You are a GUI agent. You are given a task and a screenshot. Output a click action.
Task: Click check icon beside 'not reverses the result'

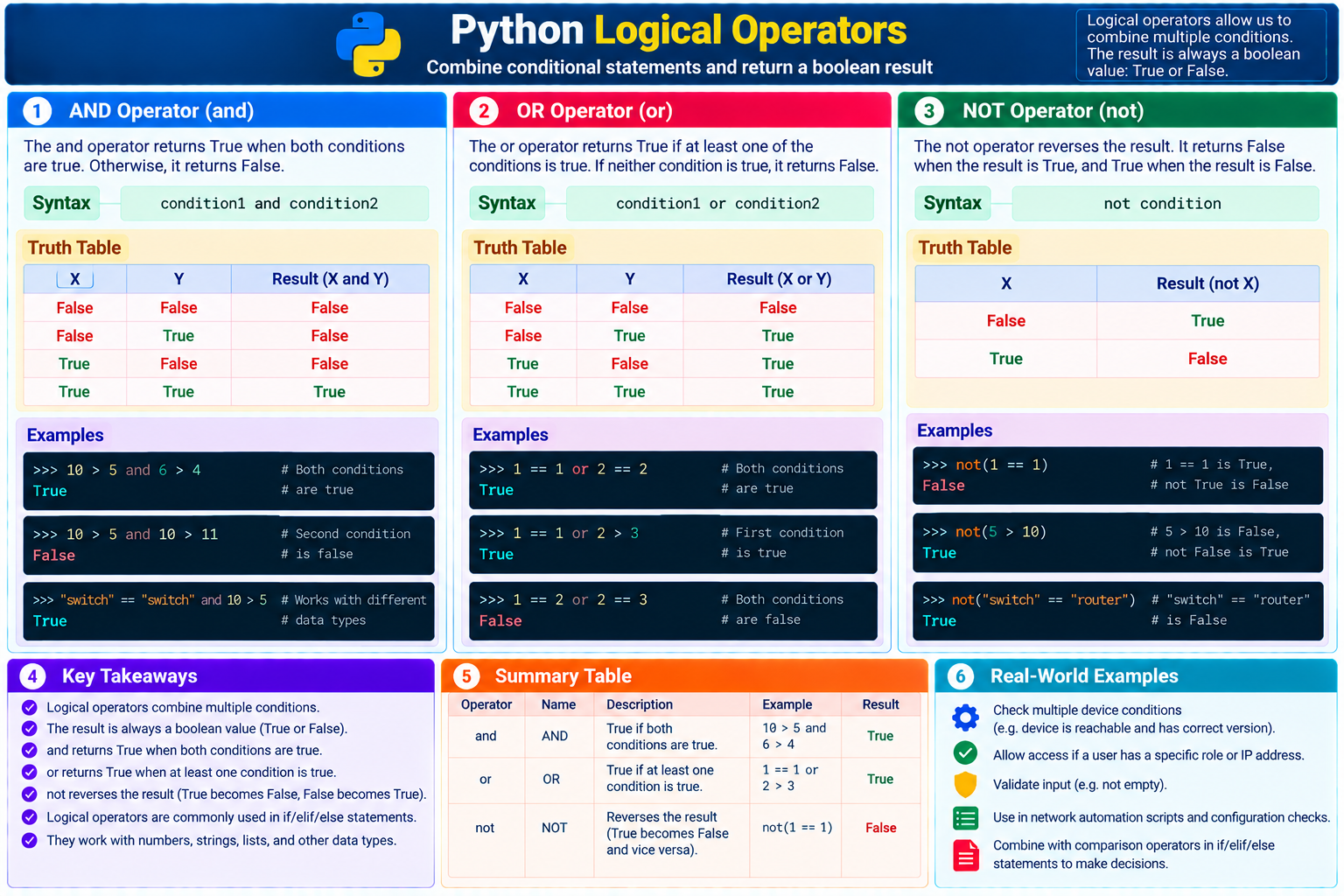30,794
